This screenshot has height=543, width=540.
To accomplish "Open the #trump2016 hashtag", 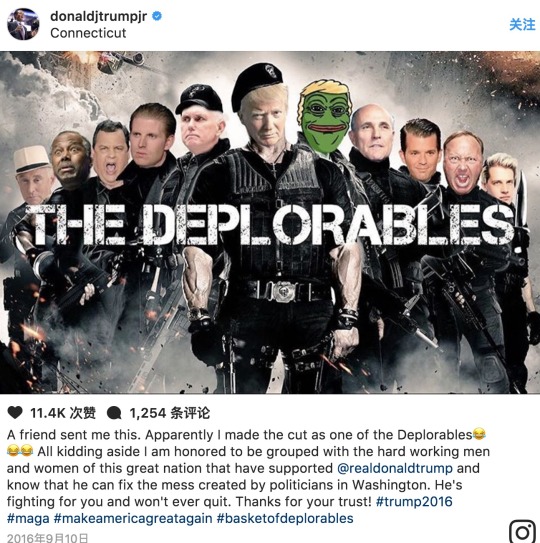I will pos(414,501).
